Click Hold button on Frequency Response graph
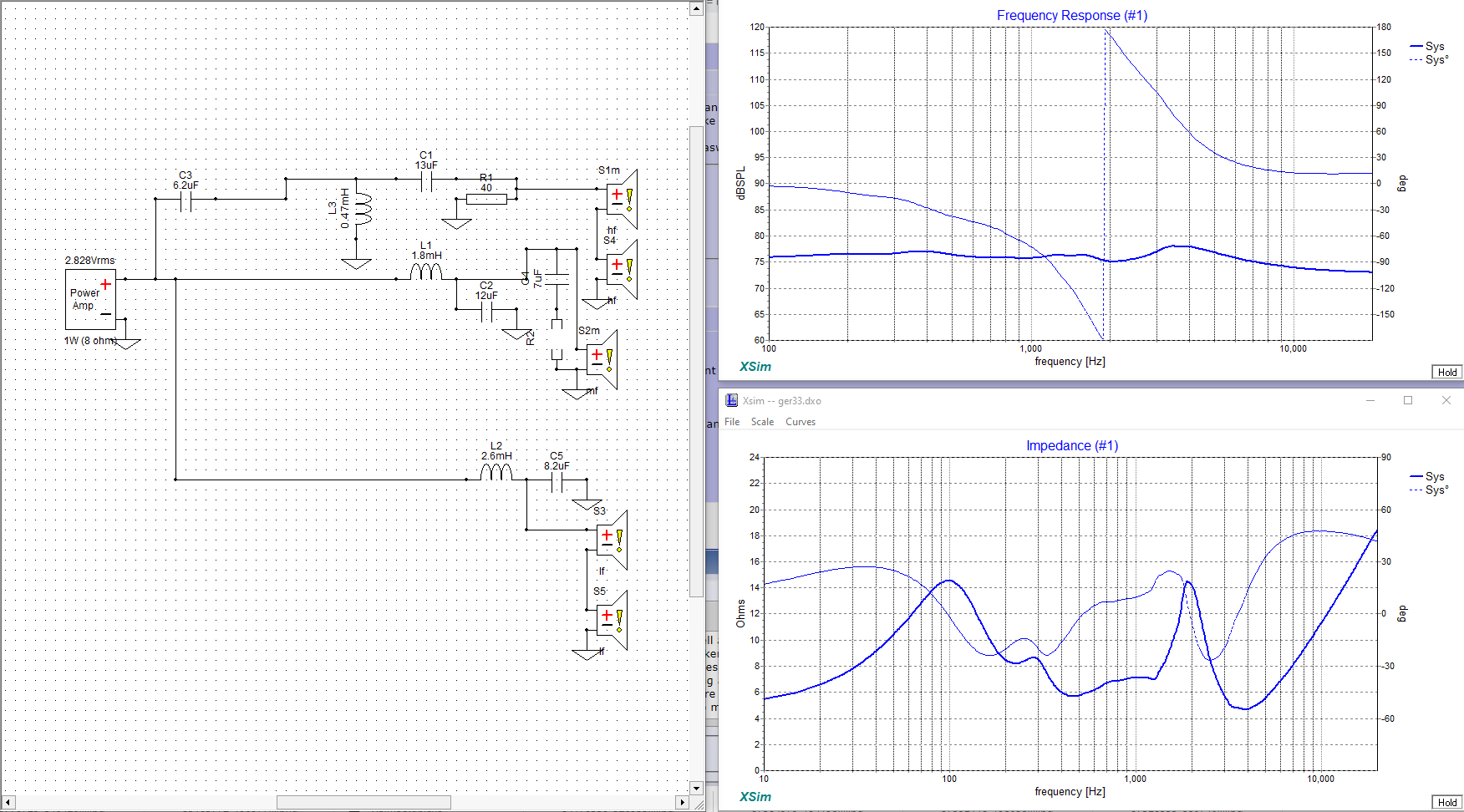The image size is (1464, 812). coord(1447,373)
